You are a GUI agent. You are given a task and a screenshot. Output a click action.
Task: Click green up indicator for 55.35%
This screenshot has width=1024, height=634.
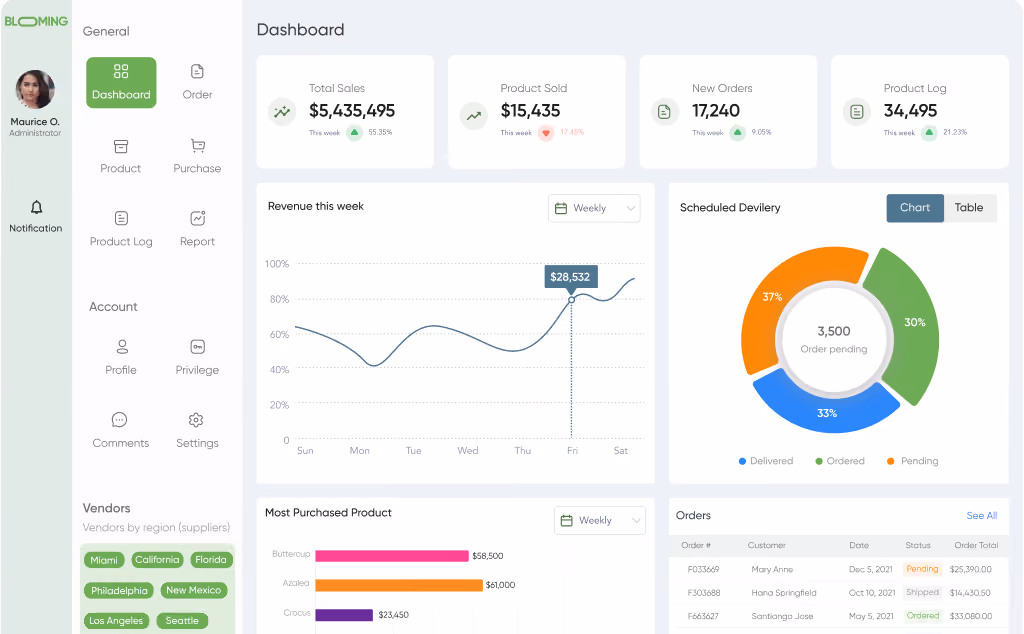coord(354,133)
